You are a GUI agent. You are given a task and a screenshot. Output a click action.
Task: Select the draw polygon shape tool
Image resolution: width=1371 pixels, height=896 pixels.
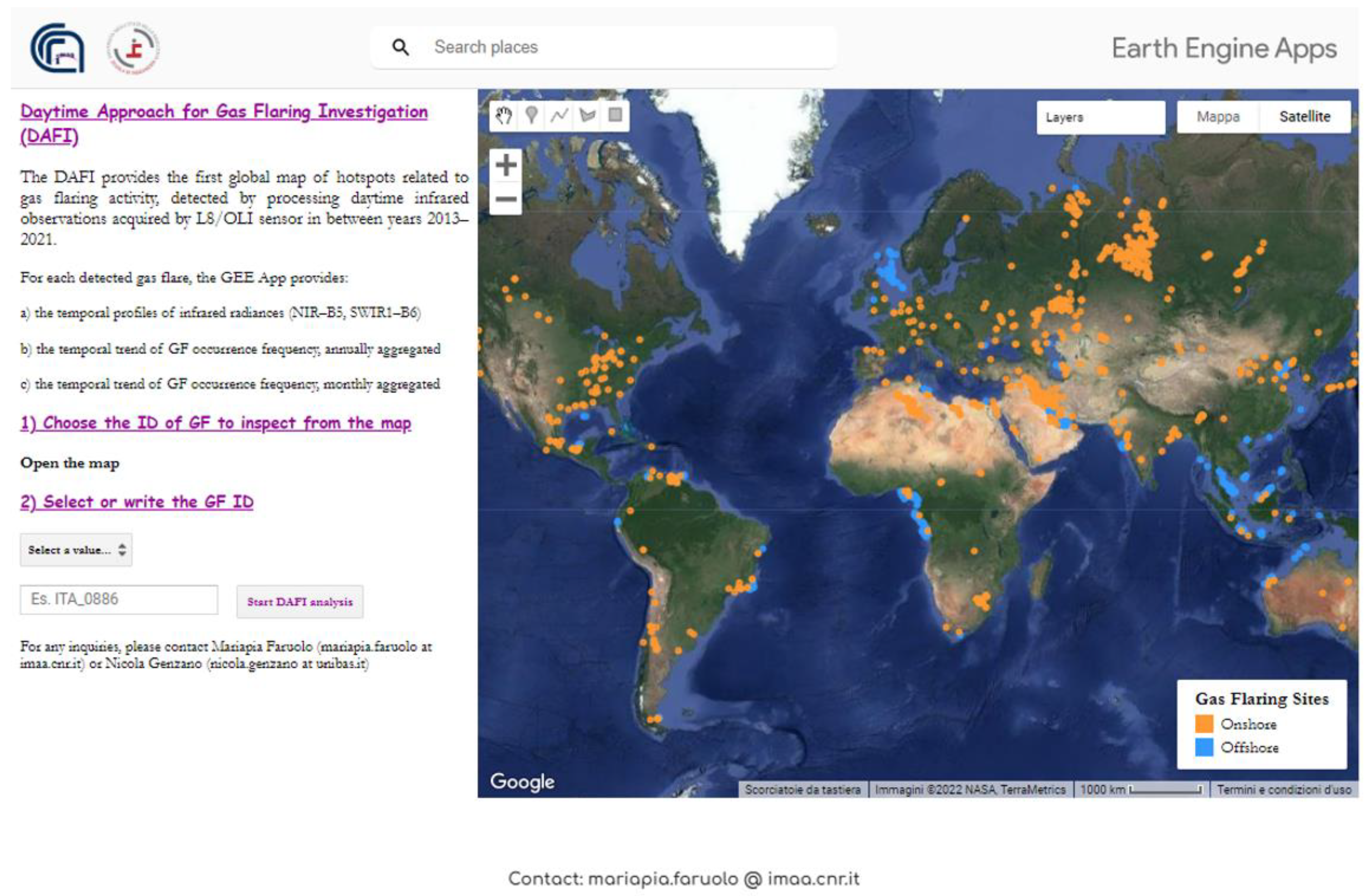click(587, 116)
